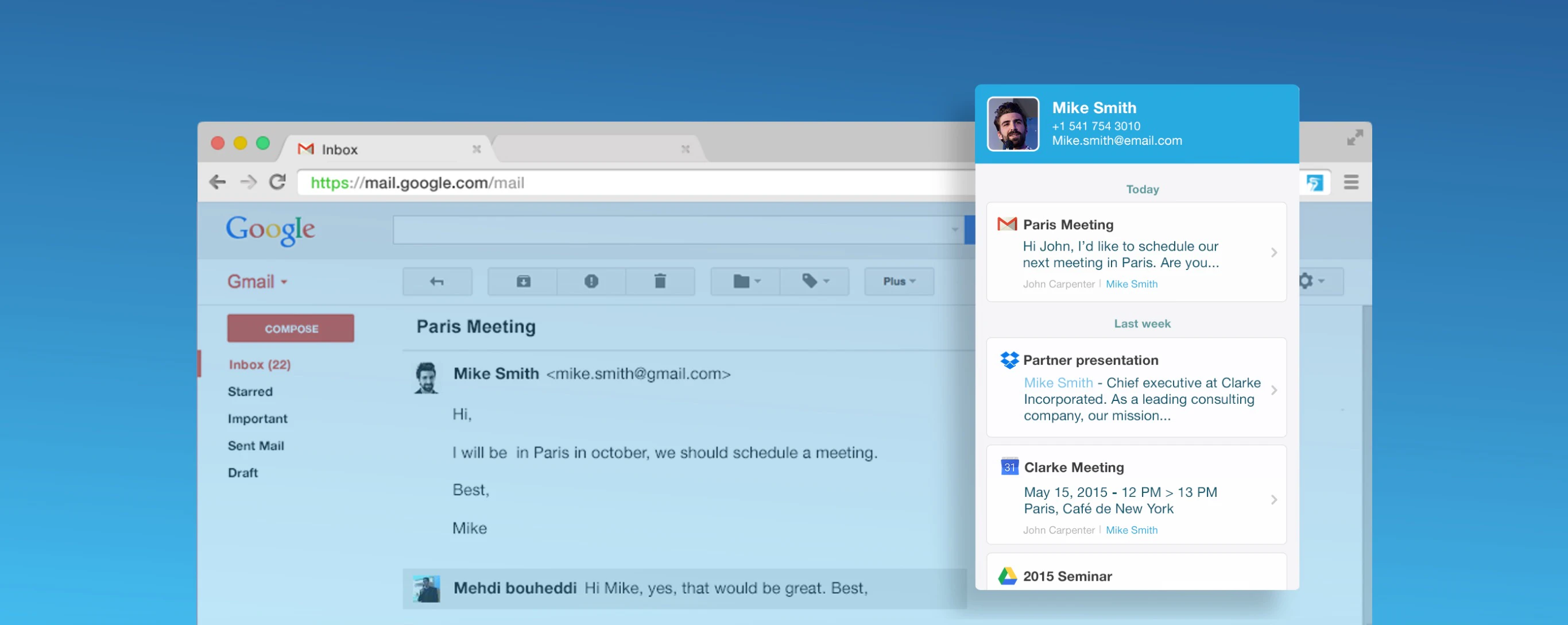
Task: Delete email using trash icon
Action: [x=660, y=281]
